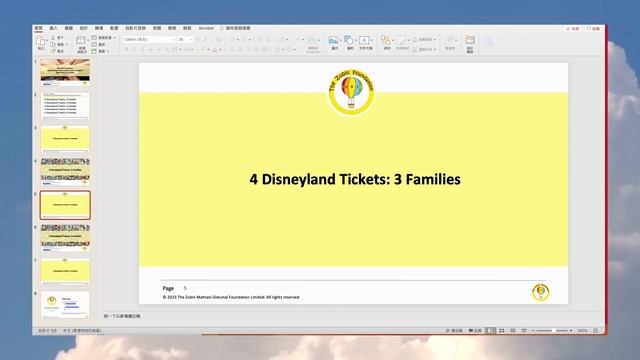Switch to Reading view icon
This screenshot has width=640, height=360.
[513, 330]
